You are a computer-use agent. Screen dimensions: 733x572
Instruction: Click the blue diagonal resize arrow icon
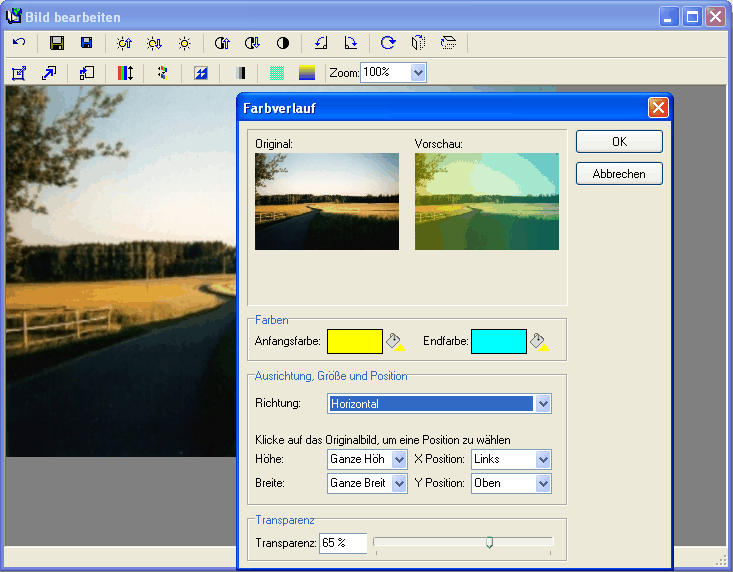(49, 73)
